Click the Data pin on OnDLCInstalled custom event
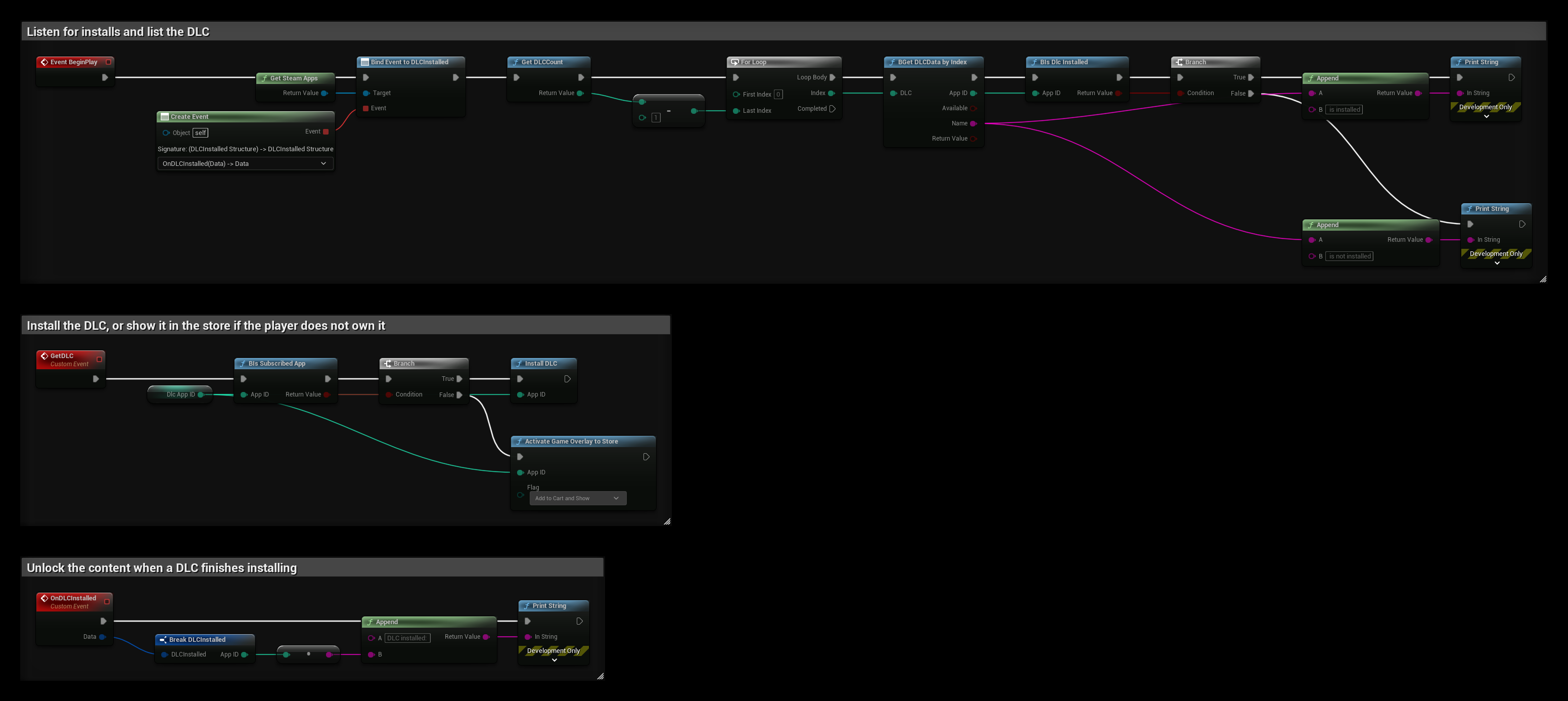This screenshot has height=701, width=1568. pyautogui.click(x=102, y=637)
